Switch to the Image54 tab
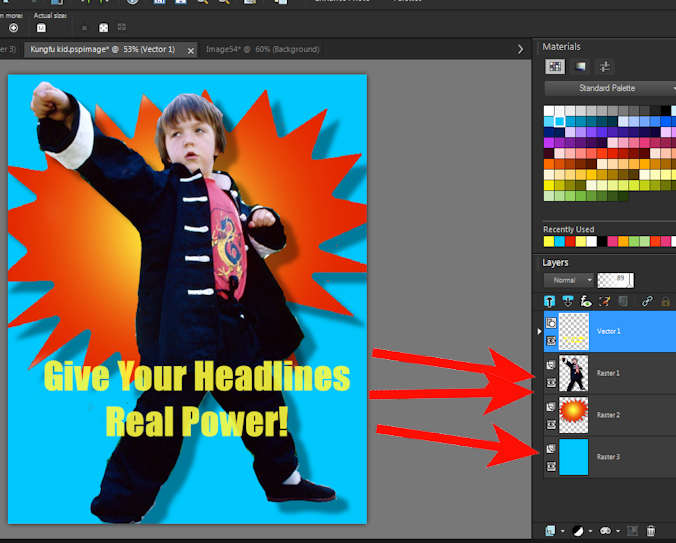This screenshot has height=543, width=676. (263, 50)
